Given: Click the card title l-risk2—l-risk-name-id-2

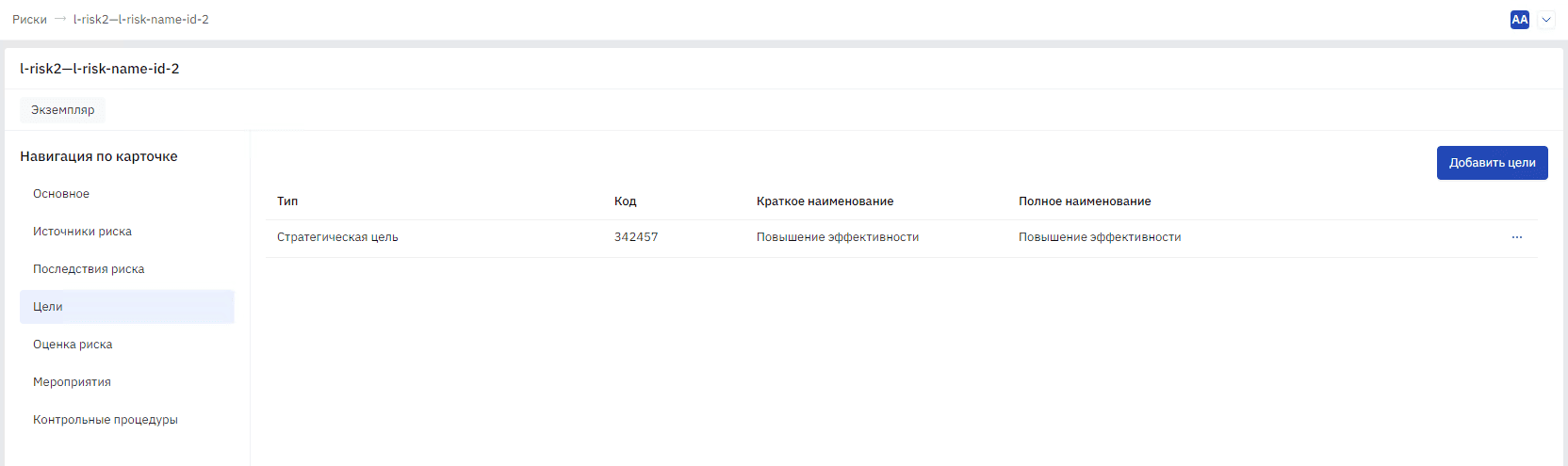Looking at the screenshot, I should [x=100, y=69].
